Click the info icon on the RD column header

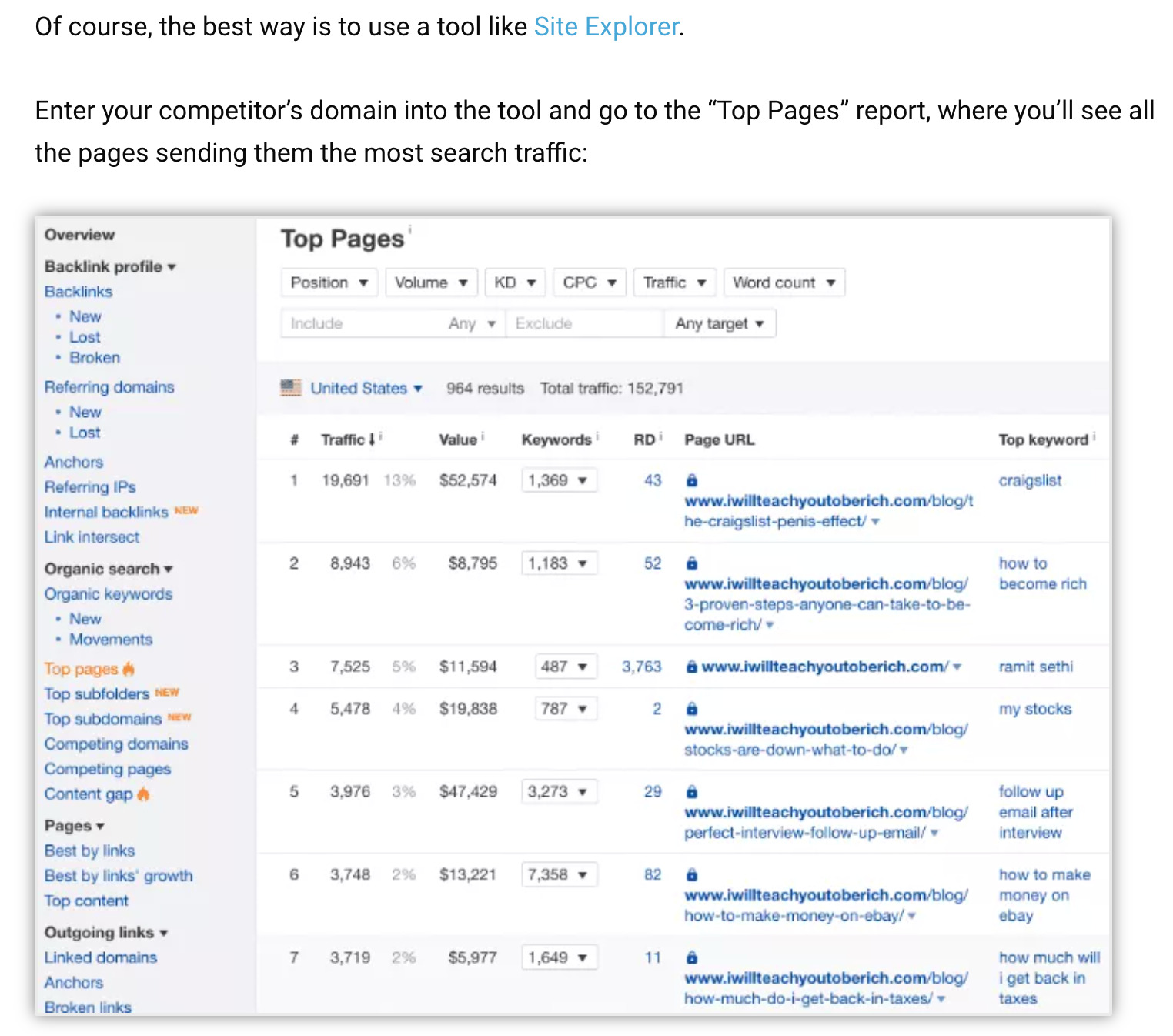(660, 435)
